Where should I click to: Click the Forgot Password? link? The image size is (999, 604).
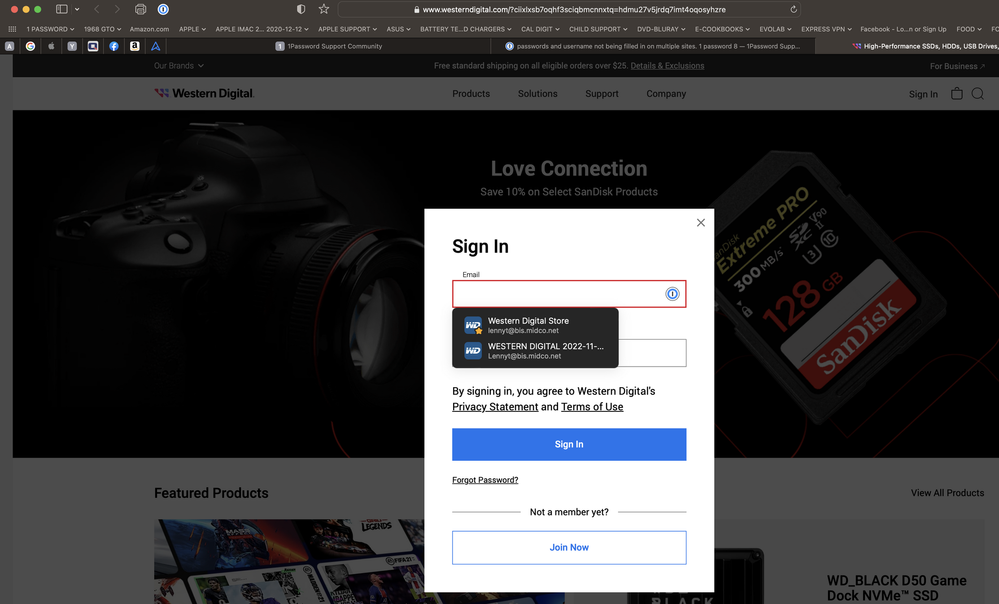[x=485, y=480]
